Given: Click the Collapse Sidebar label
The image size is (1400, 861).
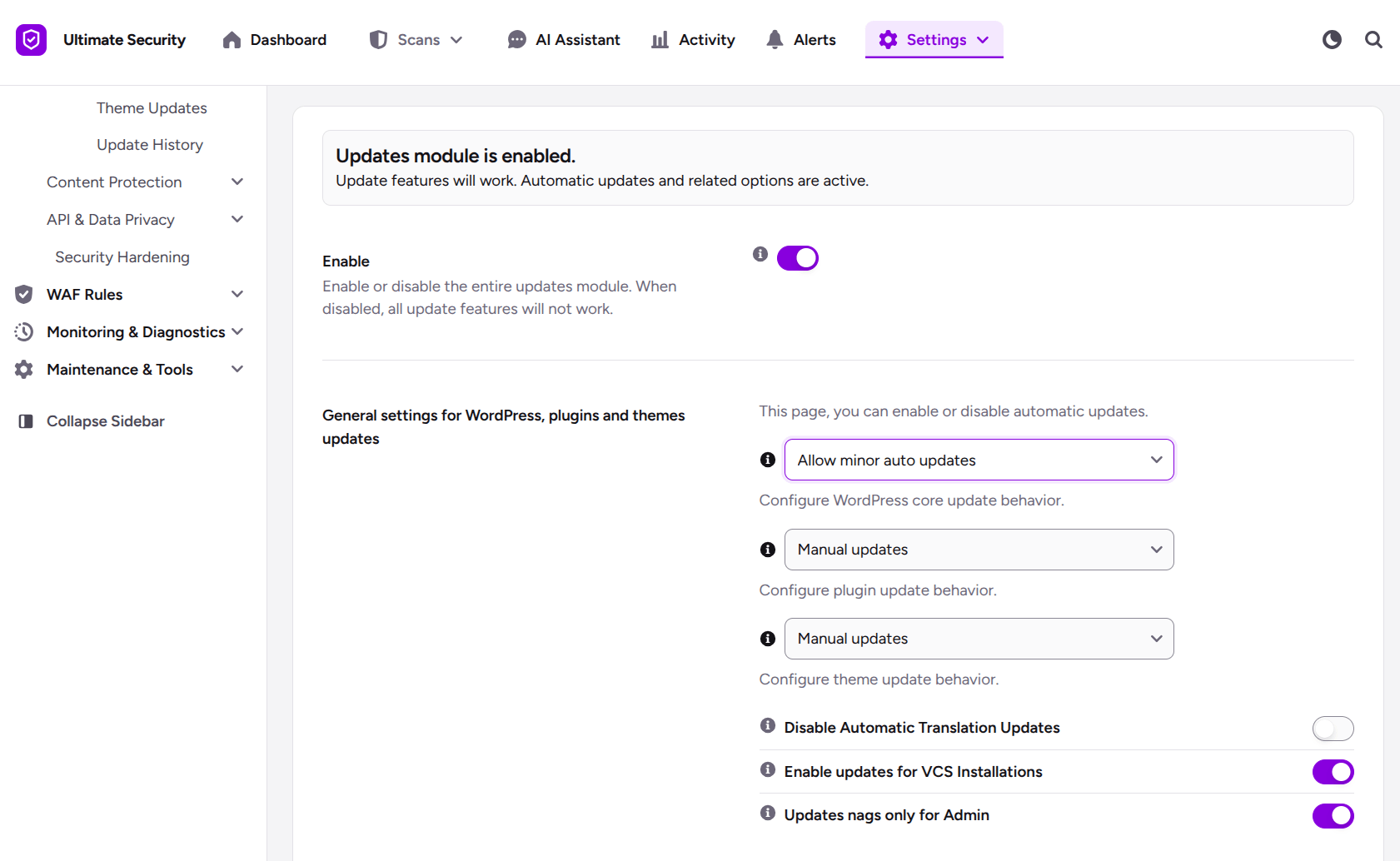Looking at the screenshot, I should [x=106, y=421].
